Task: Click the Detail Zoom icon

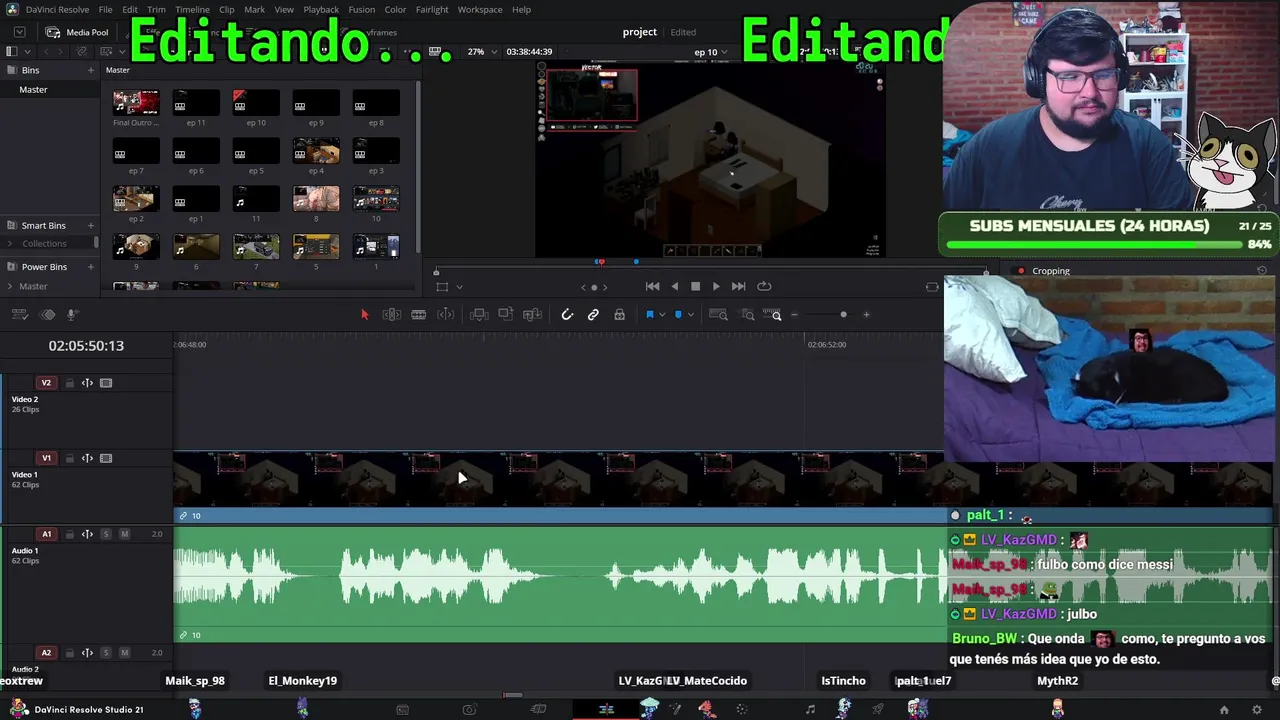Action: point(748,315)
